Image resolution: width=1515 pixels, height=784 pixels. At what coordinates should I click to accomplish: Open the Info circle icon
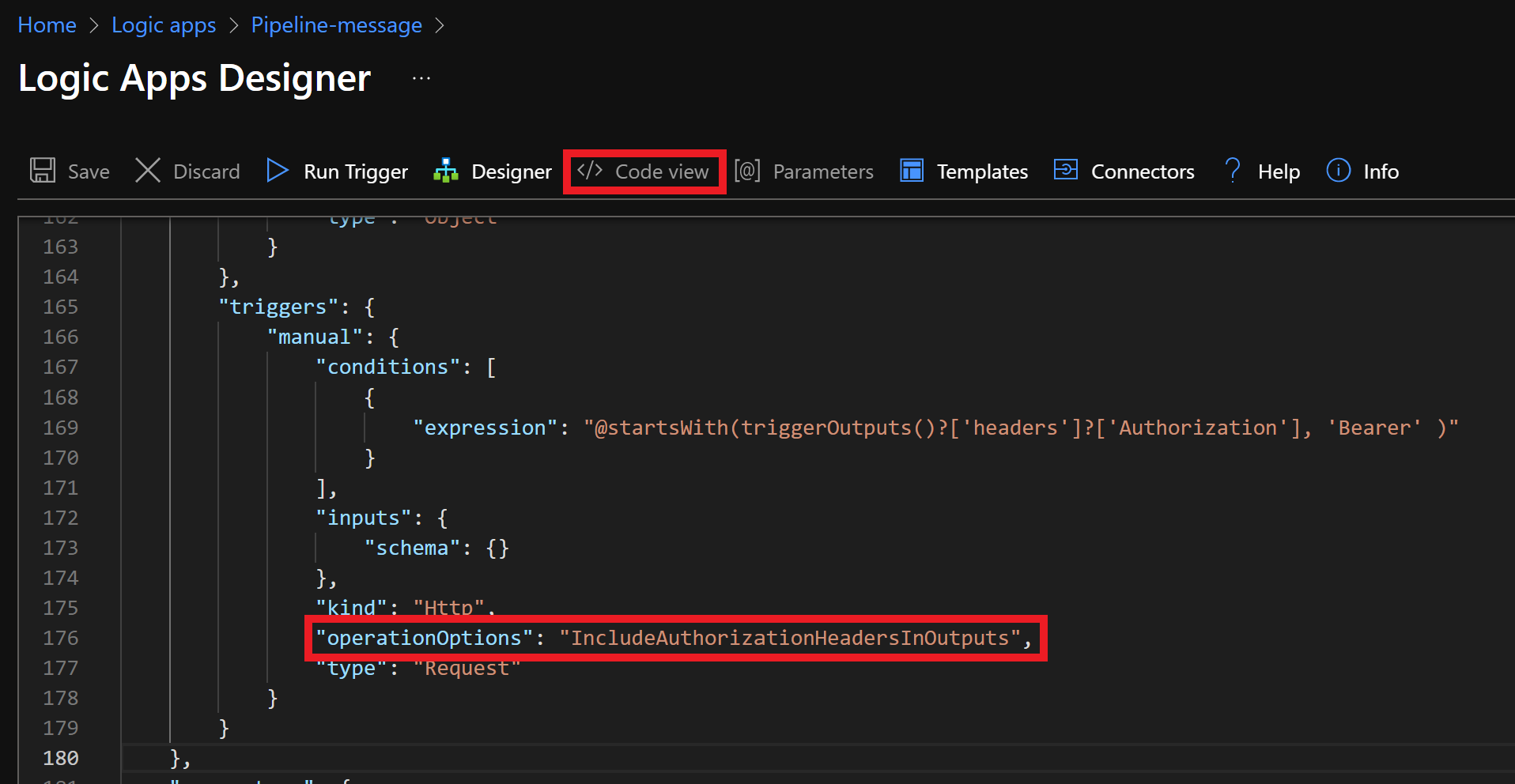[x=1338, y=171]
